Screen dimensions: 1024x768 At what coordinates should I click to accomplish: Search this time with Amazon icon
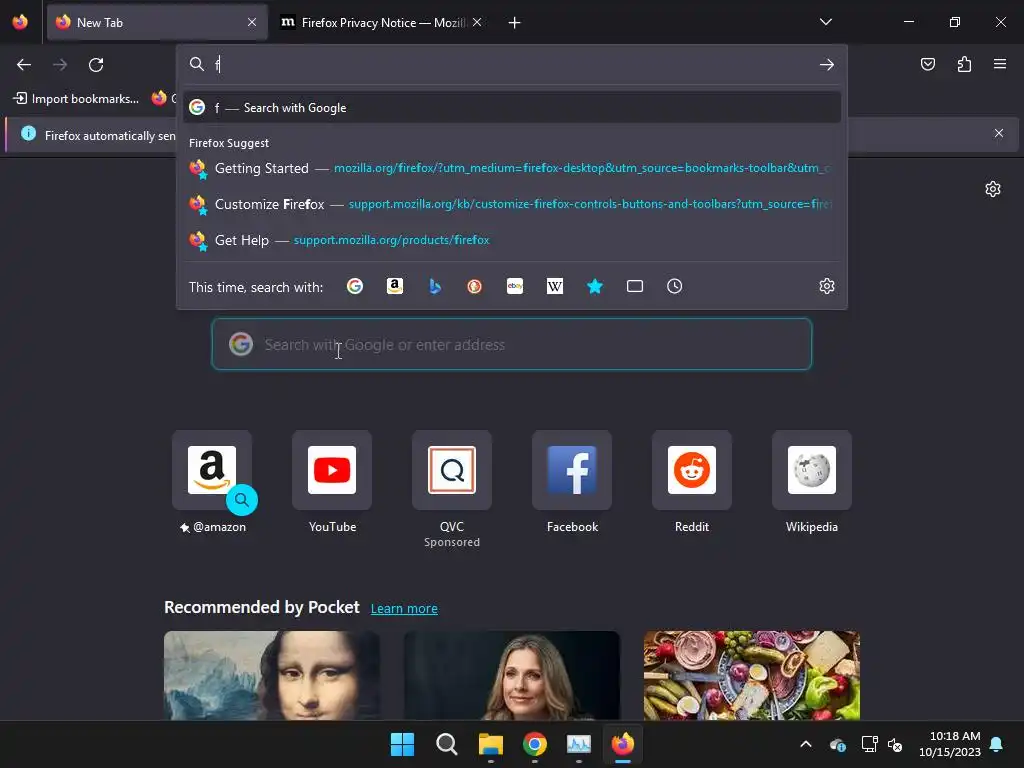[x=394, y=286]
